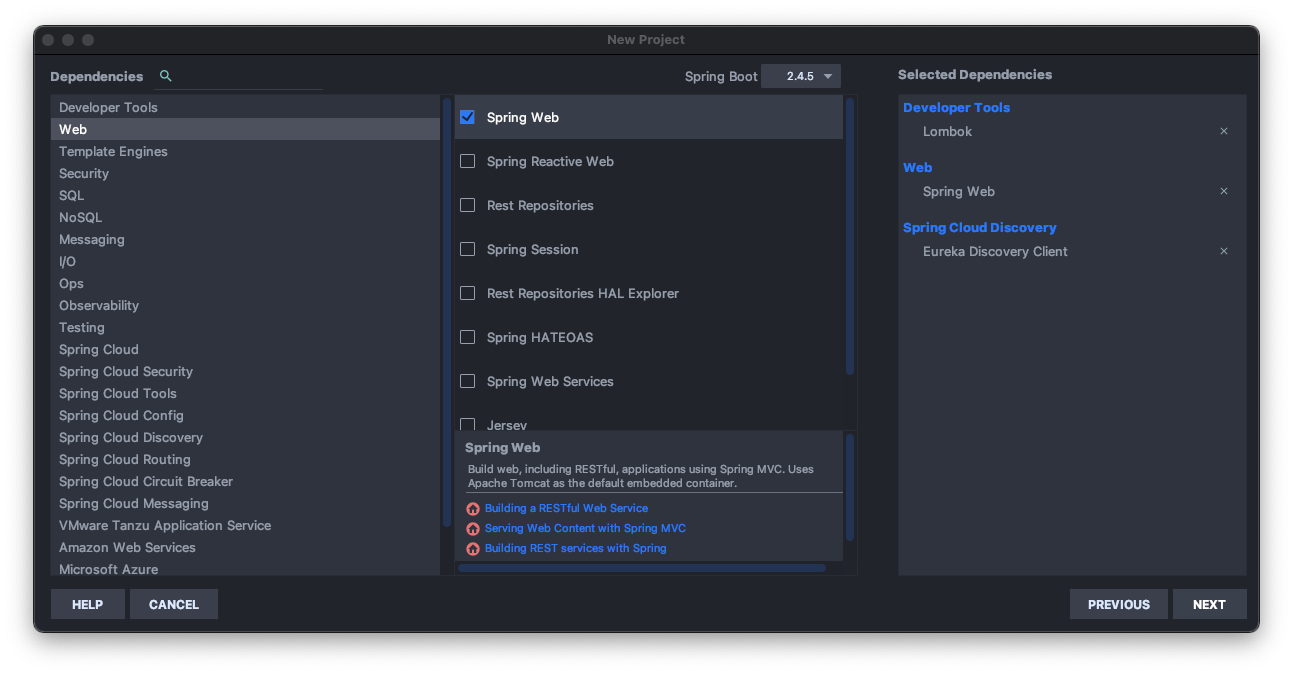Tick the Jersey checkbox
Viewport: 1293px width, 674px height.
pos(467,424)
